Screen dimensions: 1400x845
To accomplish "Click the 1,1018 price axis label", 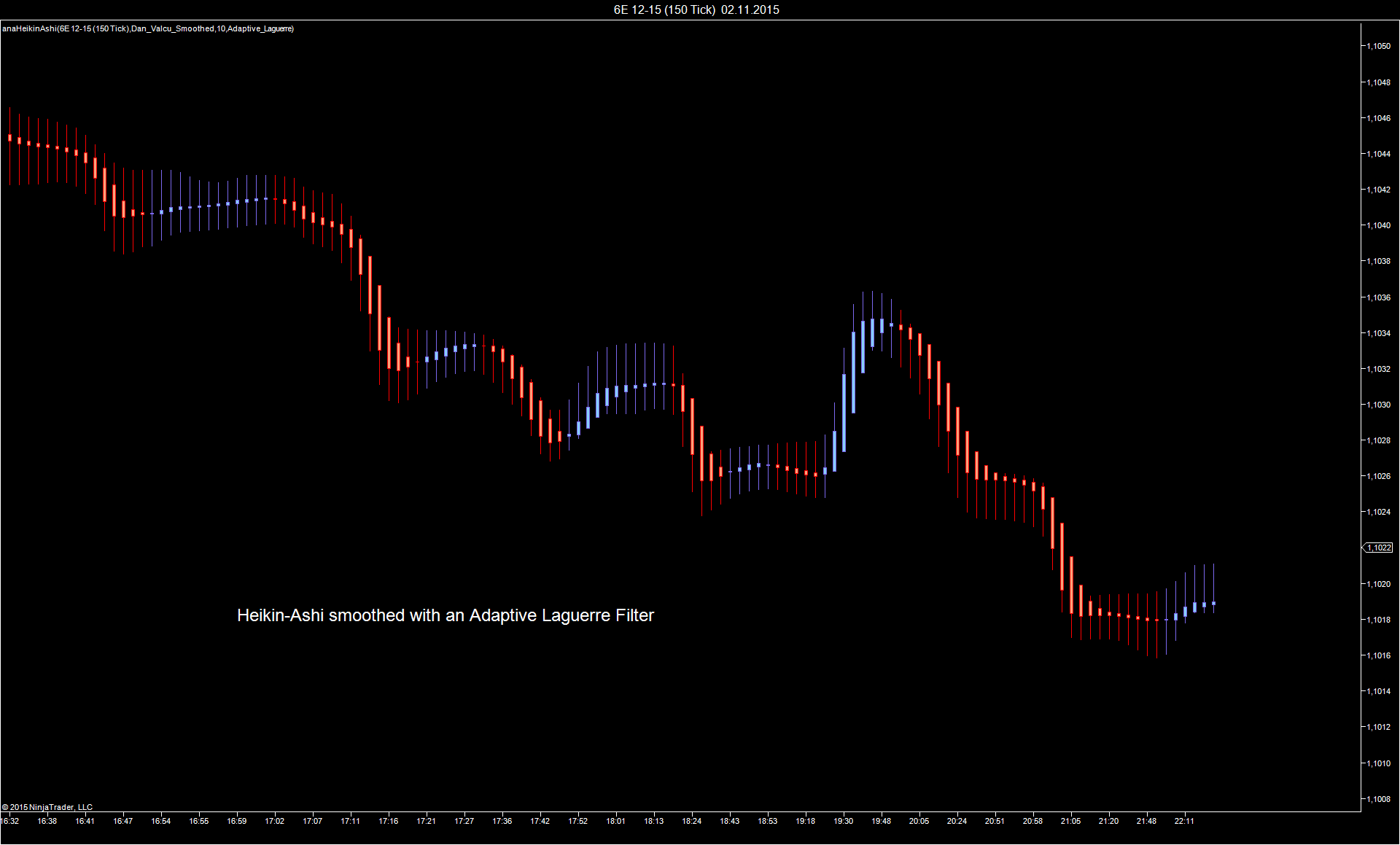I will pos(1378,620).
